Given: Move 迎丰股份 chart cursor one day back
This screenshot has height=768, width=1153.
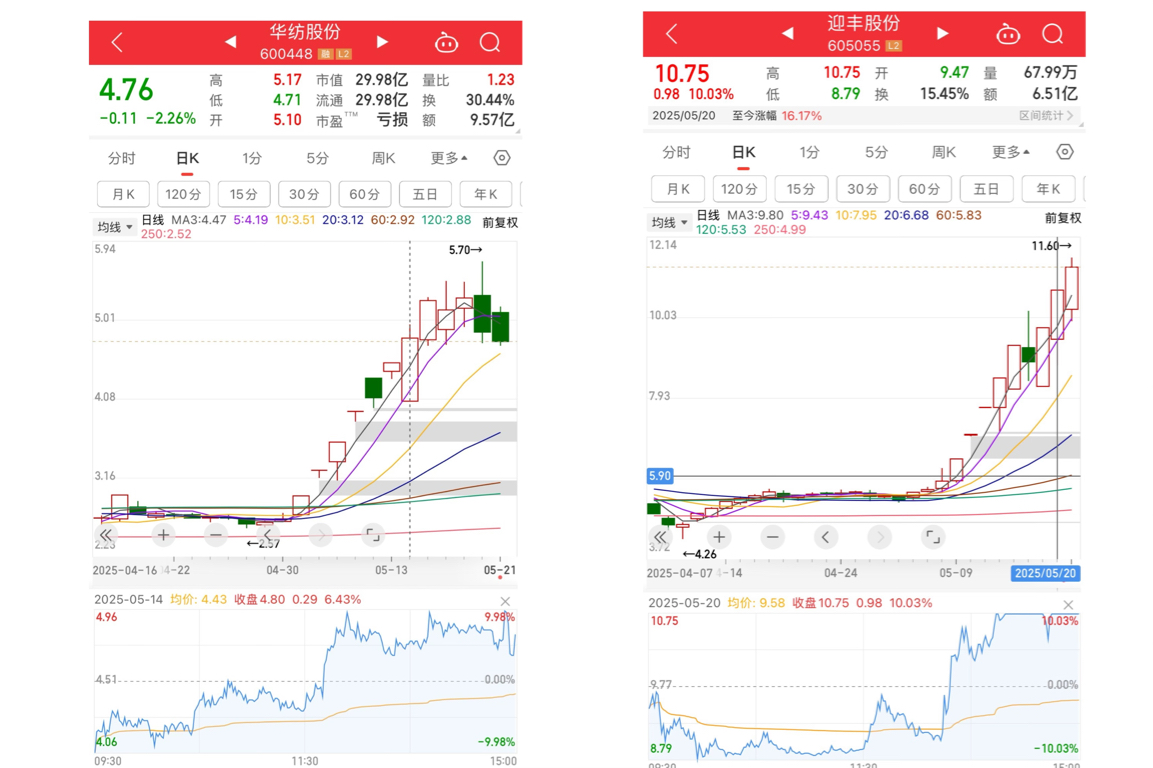Looking at the screenshot, I should click(826, 537).
